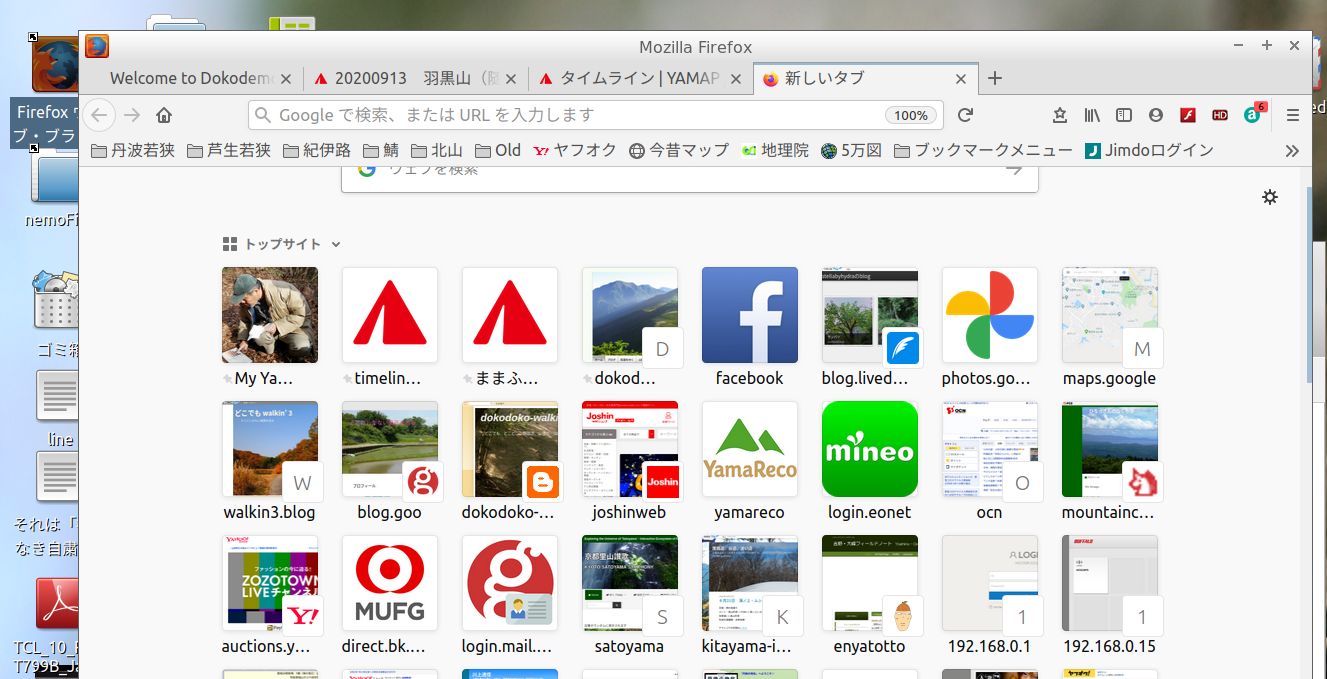Open the new tab settings gear
This screenshot has height=679, width=1327.
[1270, 197]
